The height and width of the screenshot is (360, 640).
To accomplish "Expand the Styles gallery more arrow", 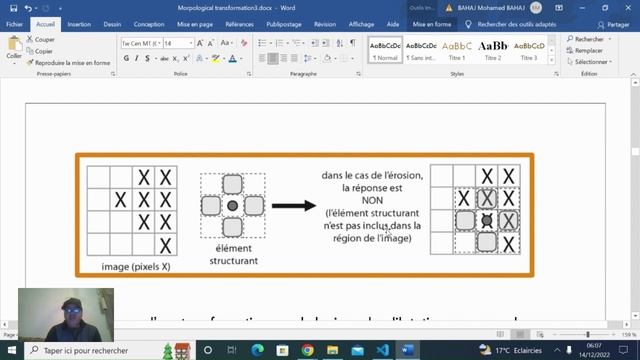I will pyautogui.click(x=551, y=60).
